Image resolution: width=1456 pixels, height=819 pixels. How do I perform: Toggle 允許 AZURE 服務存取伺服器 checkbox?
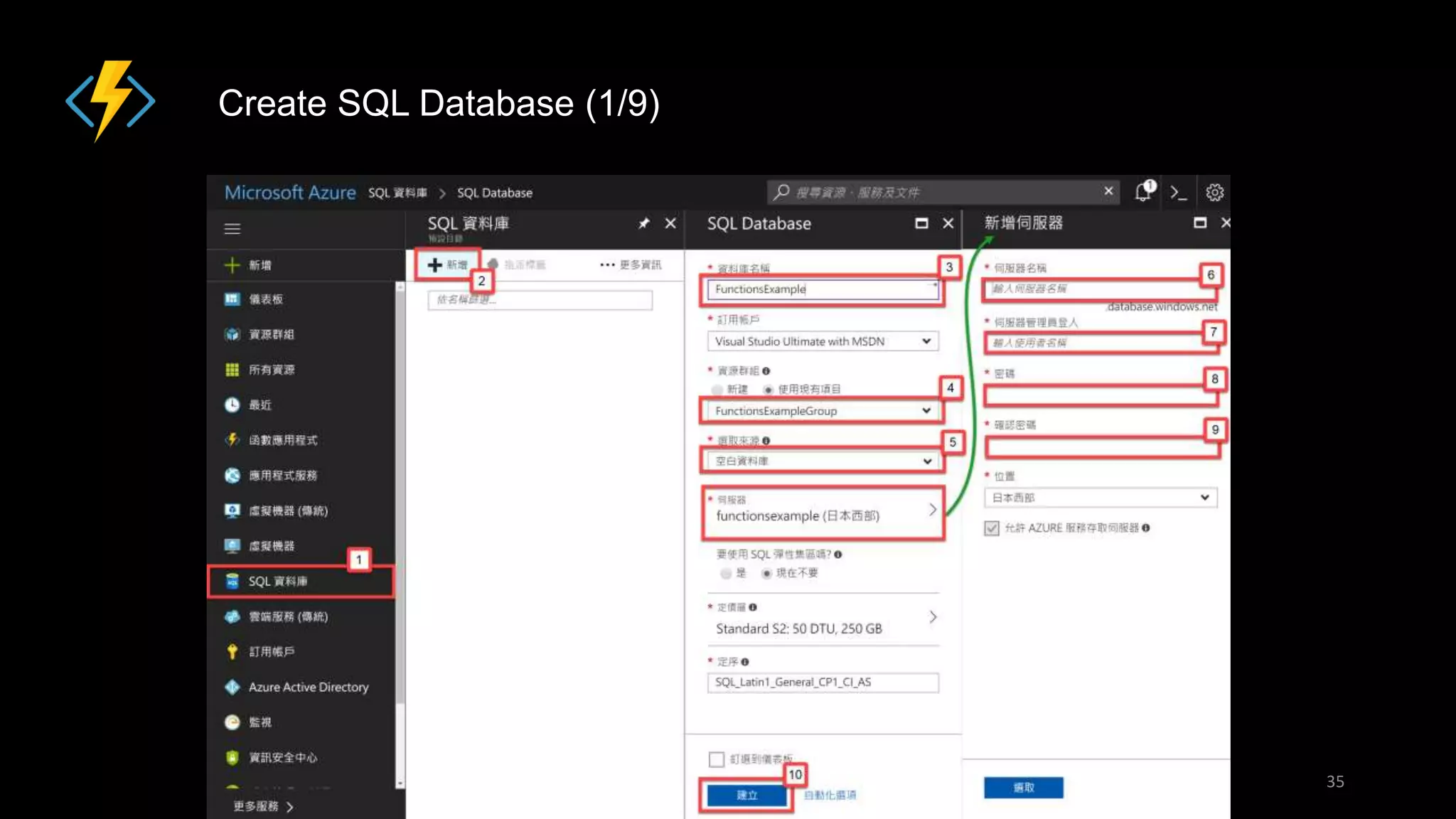tap(992, 528)
